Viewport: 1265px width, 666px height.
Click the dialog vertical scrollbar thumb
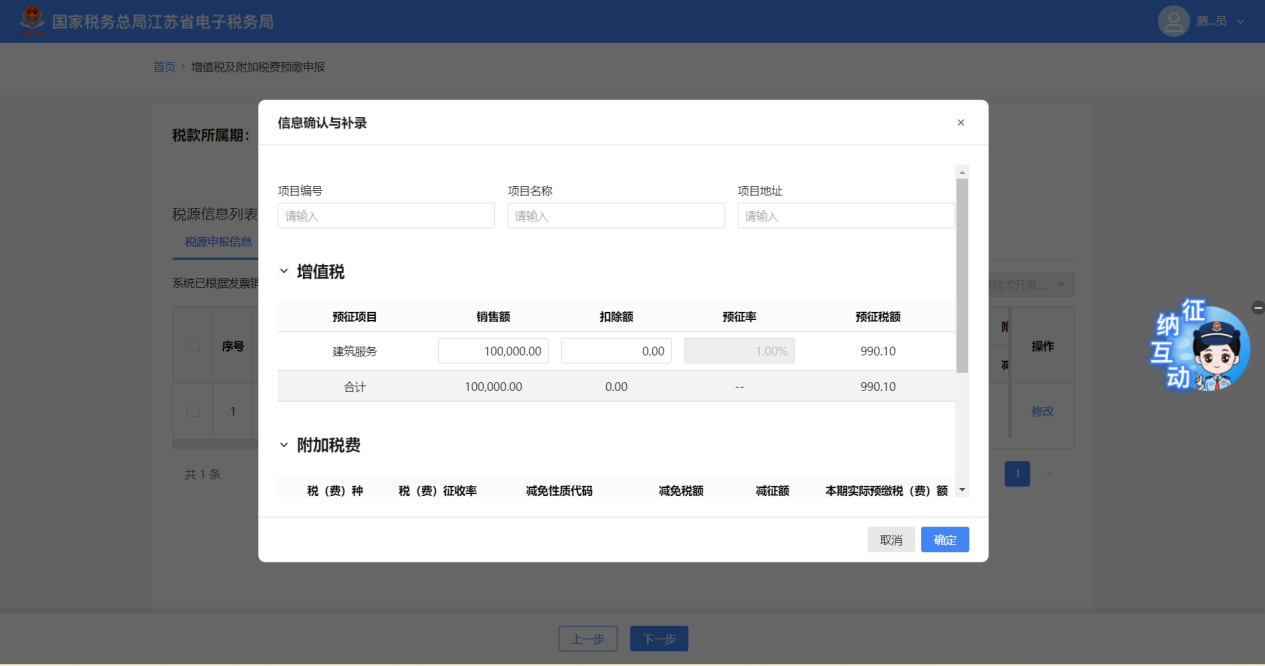[x=962, y=275]
